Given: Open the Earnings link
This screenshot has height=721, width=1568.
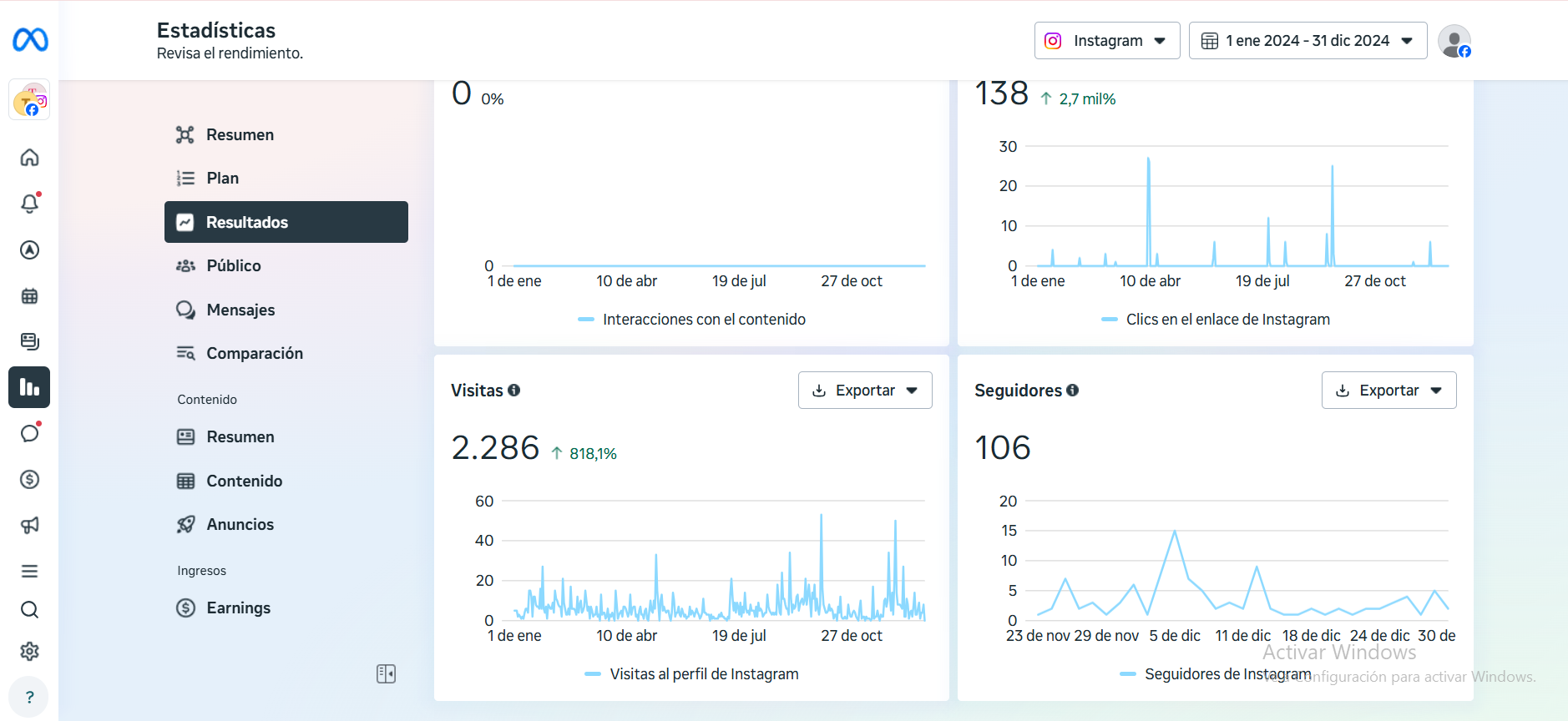Looking at the screenshot, I should (238, 608).
